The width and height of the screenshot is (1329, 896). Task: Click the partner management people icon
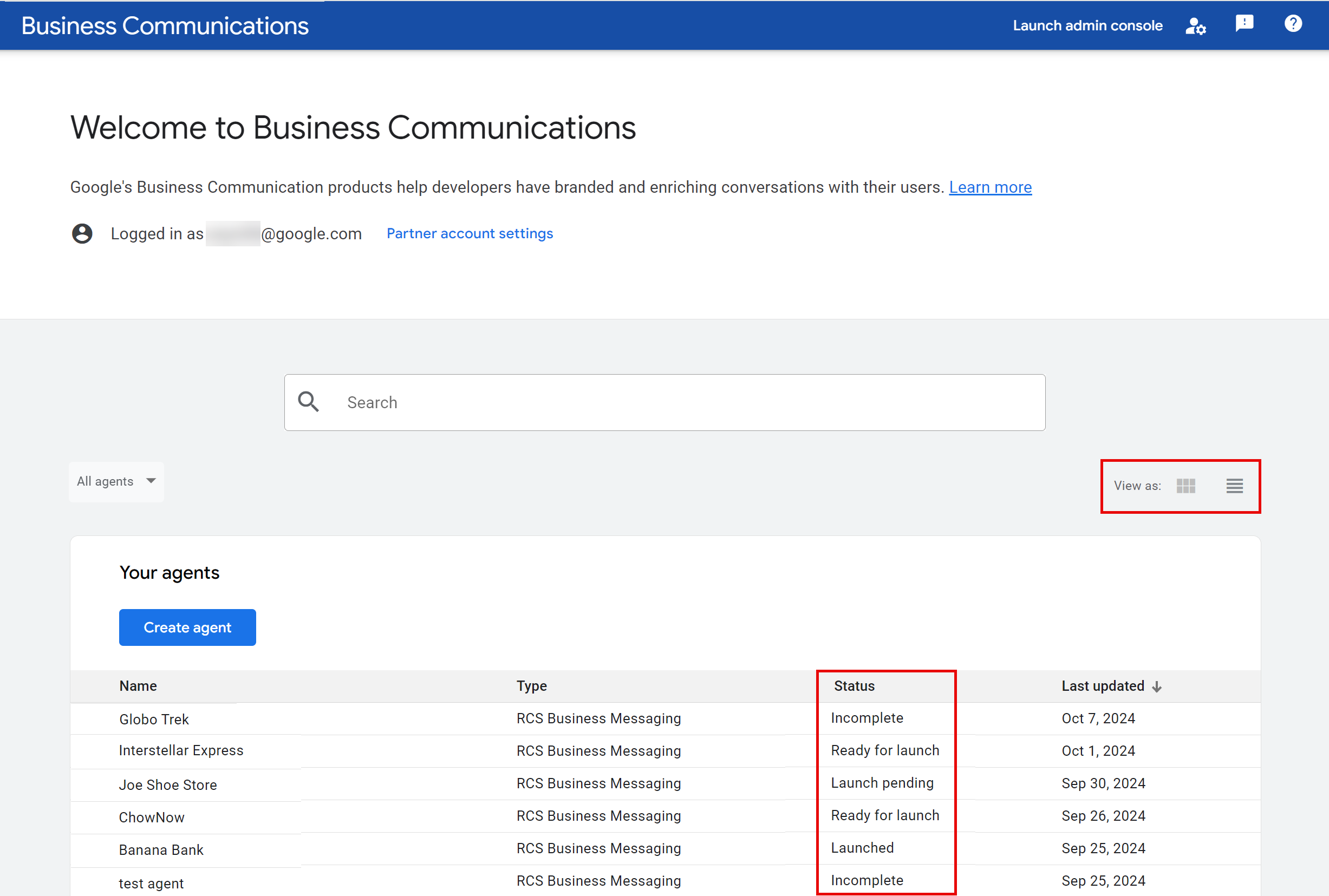coord(1196,25)
